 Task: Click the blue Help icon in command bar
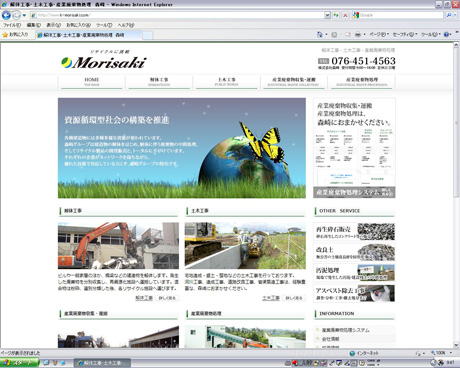pyautogui.click(x=446, y=34)
